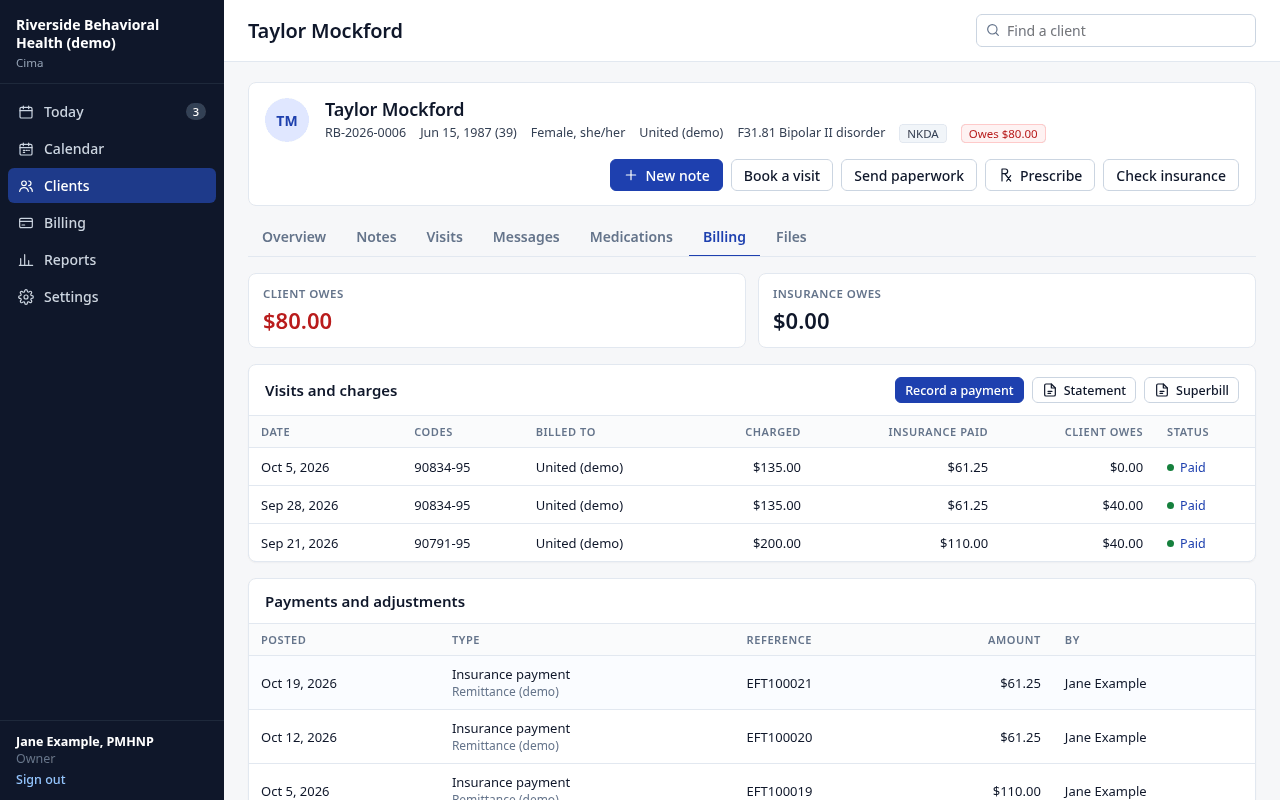The height and width of the screenshot is (800, 1280).
Task: Open Paid status for Sep 28, 2026 visit
Action: [1192, 505]
